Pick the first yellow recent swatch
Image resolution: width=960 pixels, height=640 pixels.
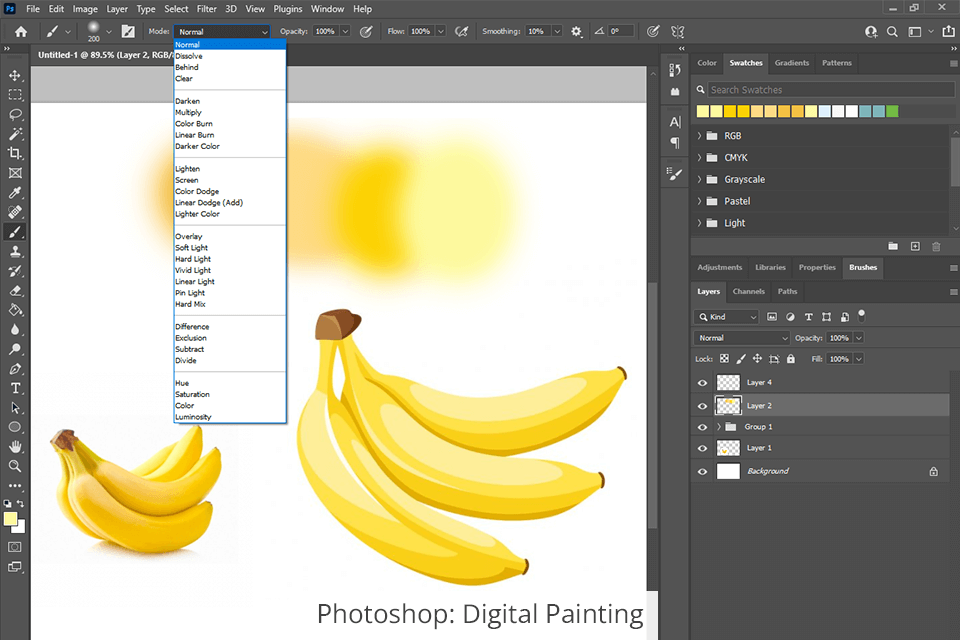(702, 111)
